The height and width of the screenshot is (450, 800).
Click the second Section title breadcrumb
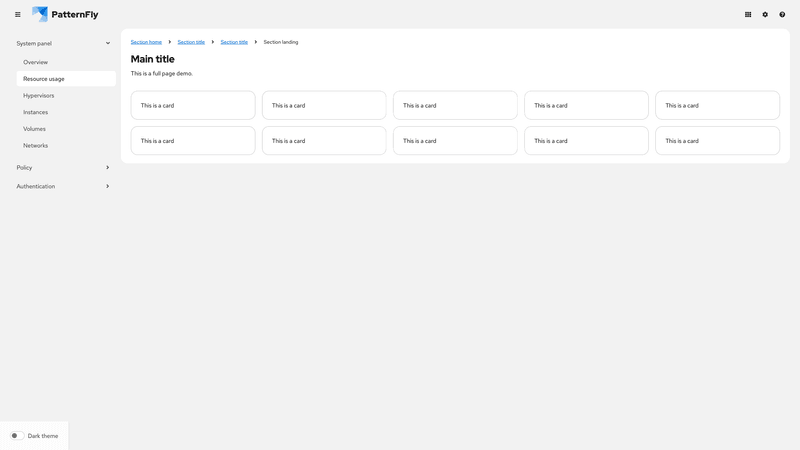[x=234, y=42]
